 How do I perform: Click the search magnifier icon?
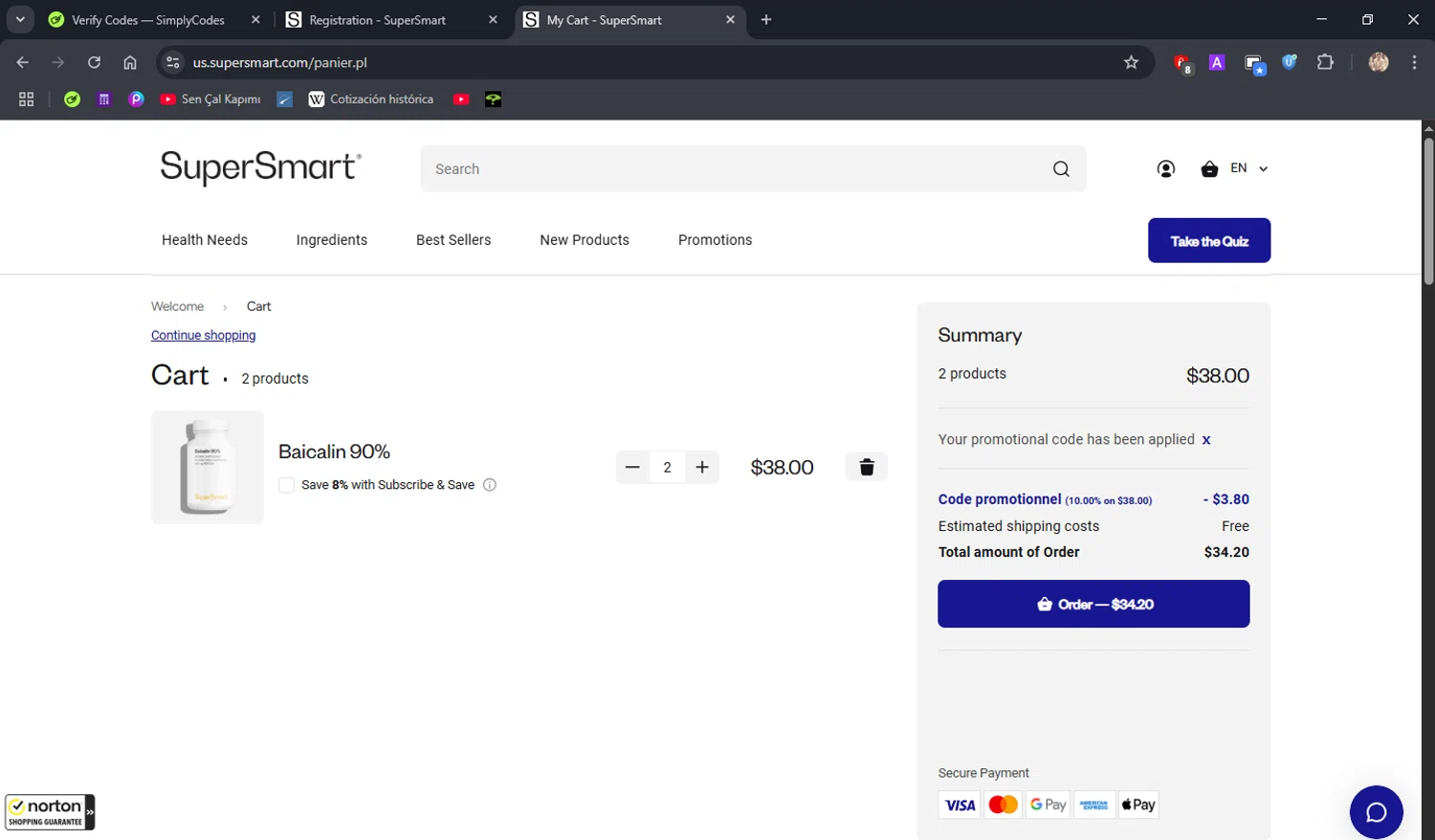1061,169
